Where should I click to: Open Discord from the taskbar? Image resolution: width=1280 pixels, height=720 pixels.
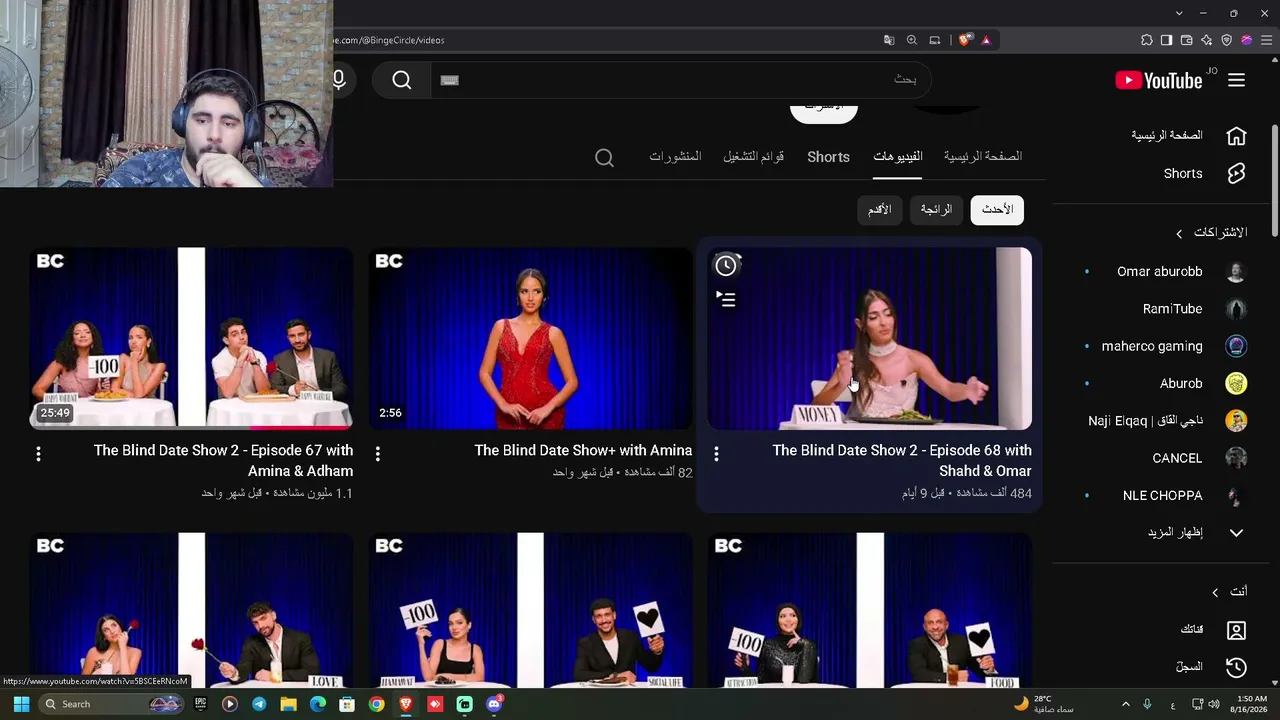pyautogui.click(x=494, y=704)
